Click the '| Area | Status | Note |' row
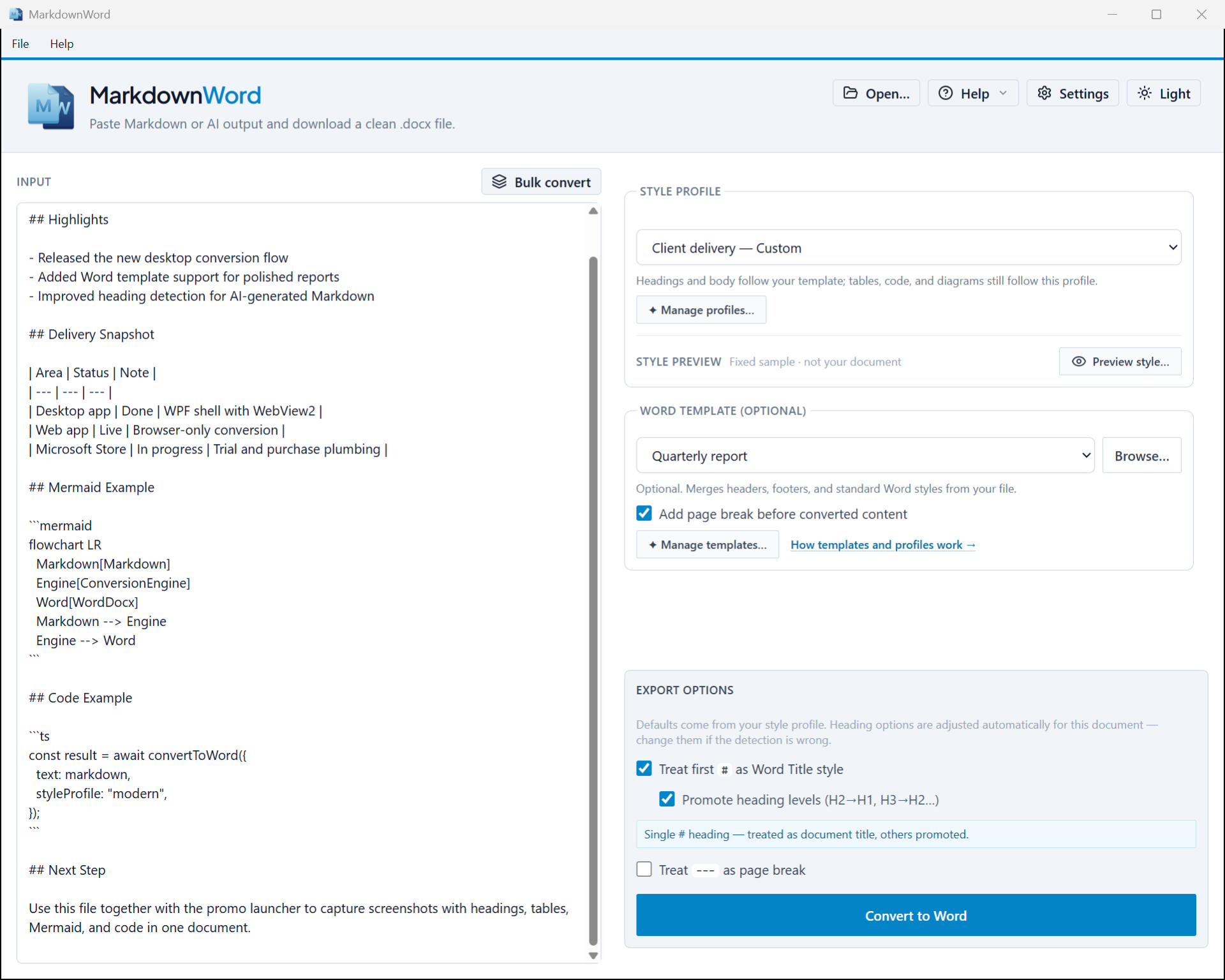 click(x=93, y=373)
